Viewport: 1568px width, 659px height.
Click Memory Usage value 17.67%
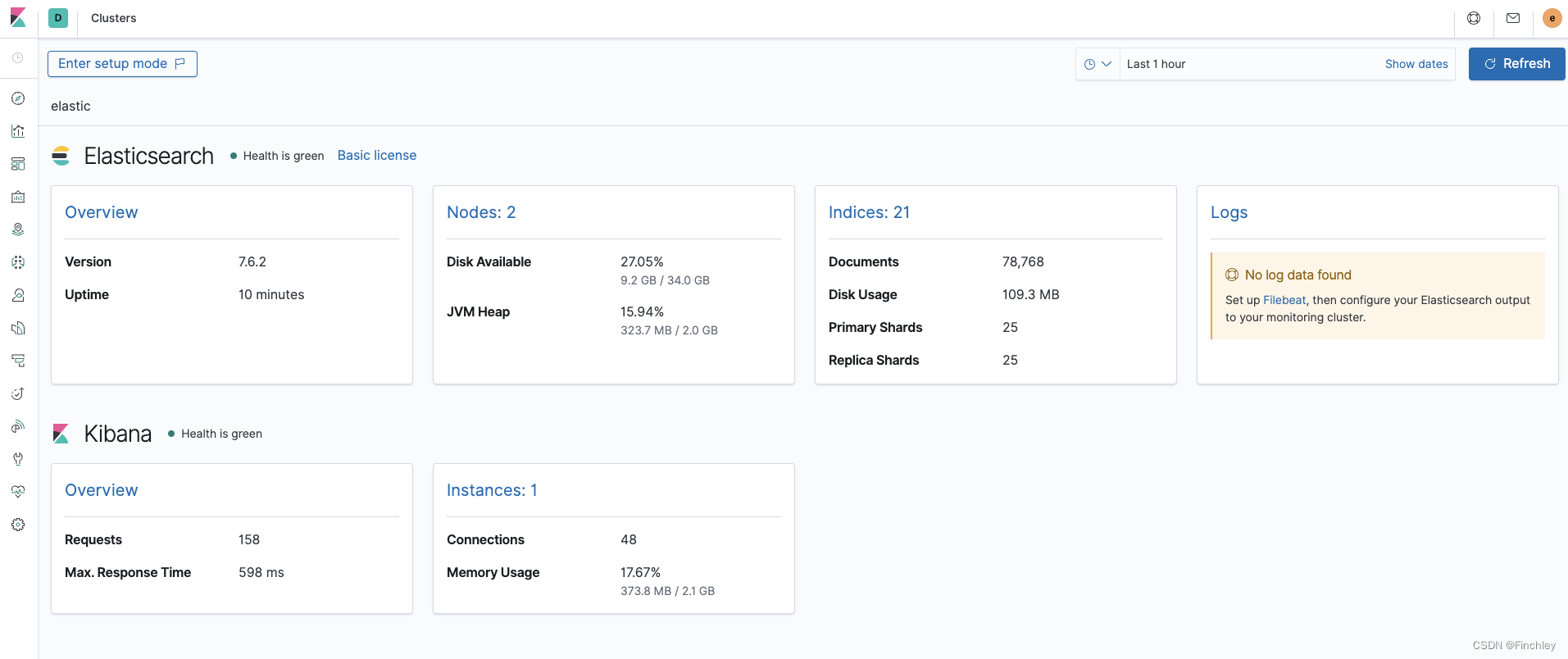tap(640, 572)
